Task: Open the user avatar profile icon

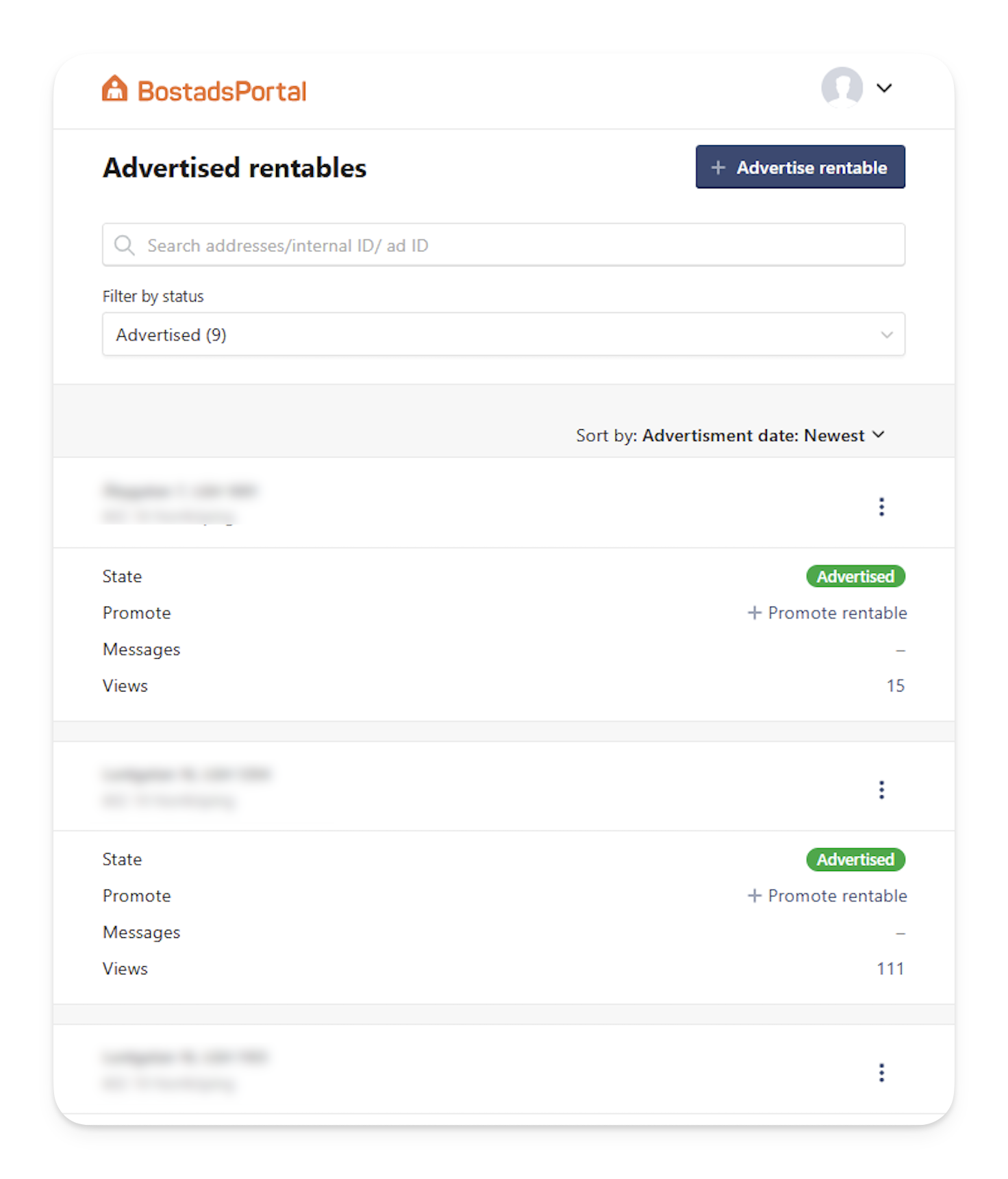Action: (842, 88)
